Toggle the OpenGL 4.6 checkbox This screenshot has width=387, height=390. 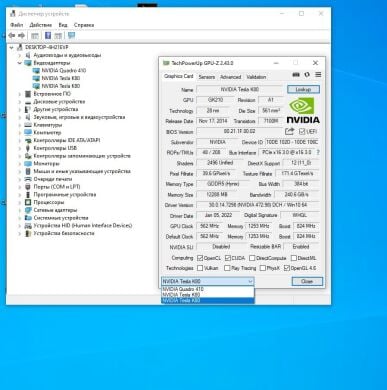click(287, 268)
